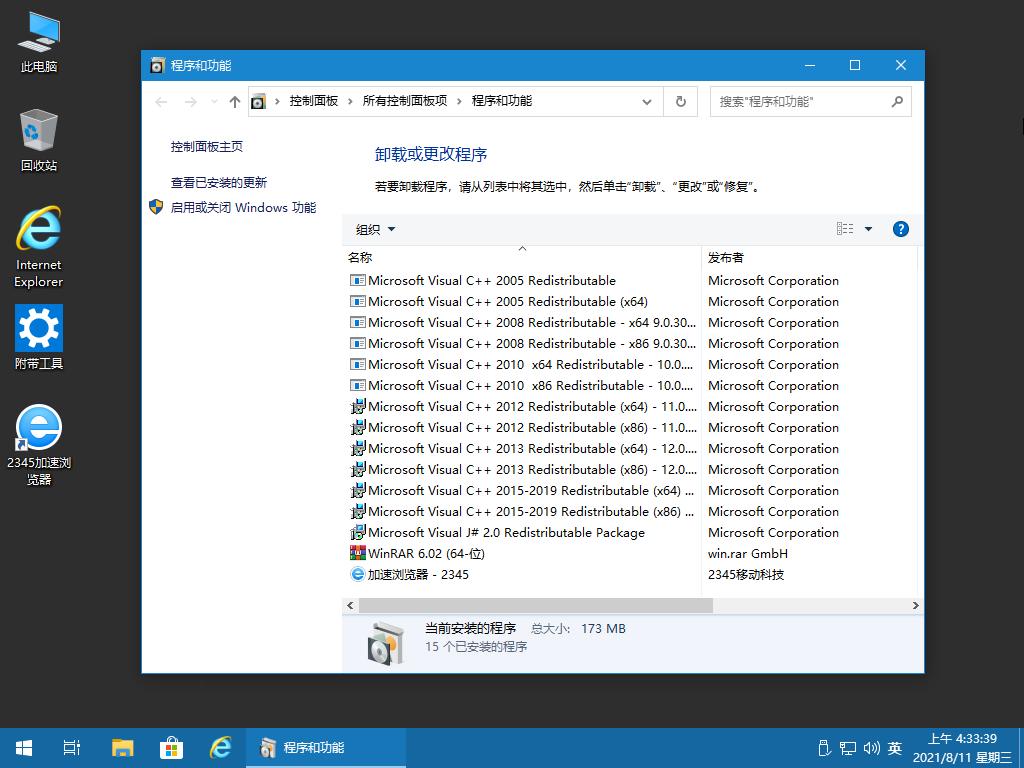Screen dimensions: 1024x768
Task: Select the Internet Explorer desktop shortcut
Action: pos(39,247)
